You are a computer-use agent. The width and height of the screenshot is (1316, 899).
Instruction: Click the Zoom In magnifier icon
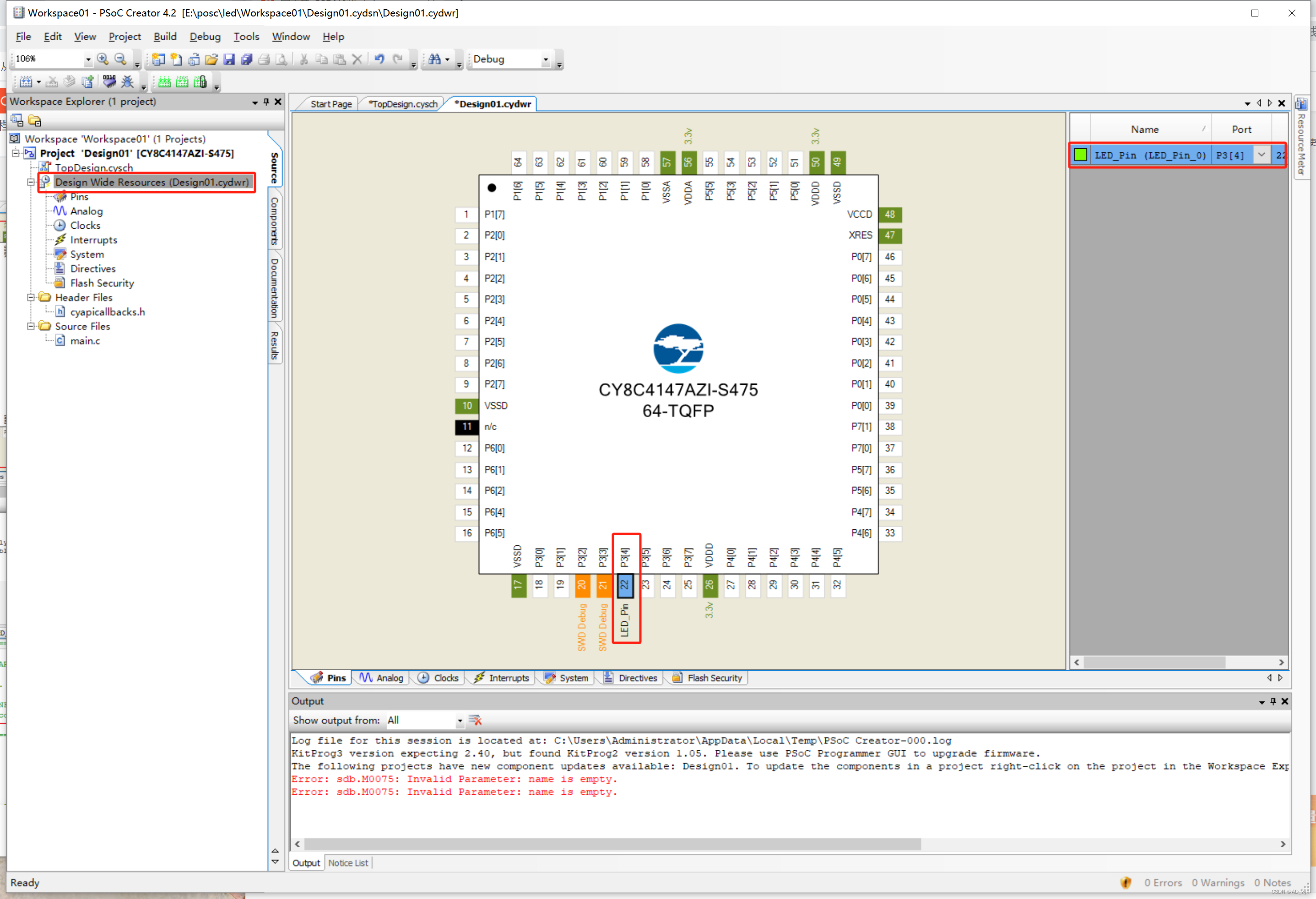tap(103, 59)
